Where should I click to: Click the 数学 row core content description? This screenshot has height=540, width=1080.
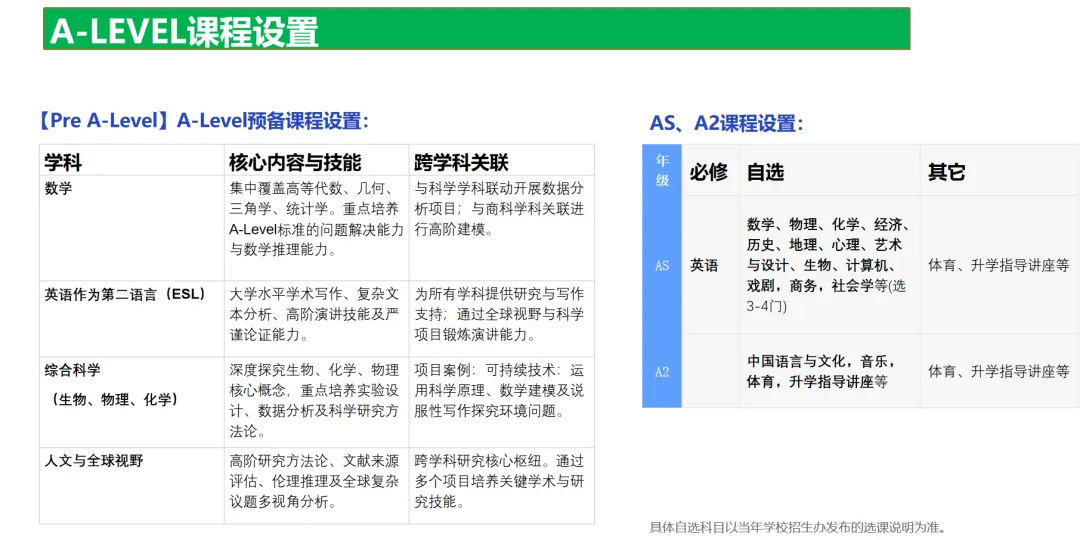316,219
